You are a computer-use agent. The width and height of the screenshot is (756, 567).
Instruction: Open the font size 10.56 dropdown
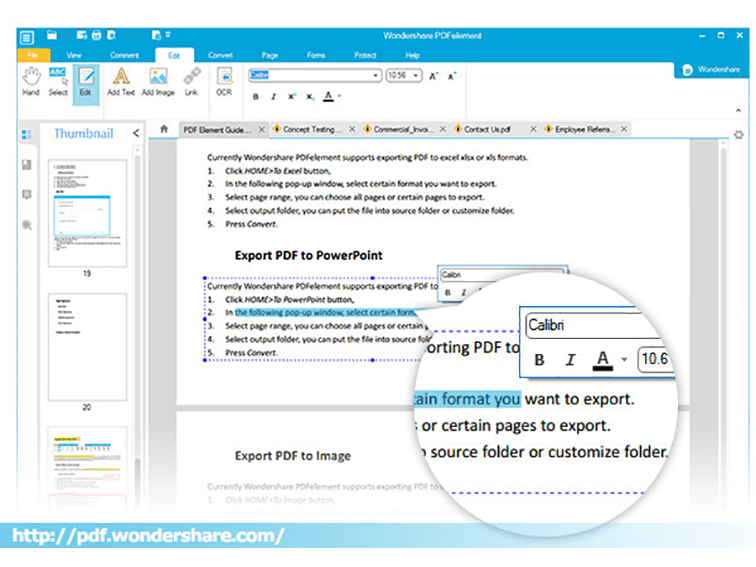click(x=415, y=76)
